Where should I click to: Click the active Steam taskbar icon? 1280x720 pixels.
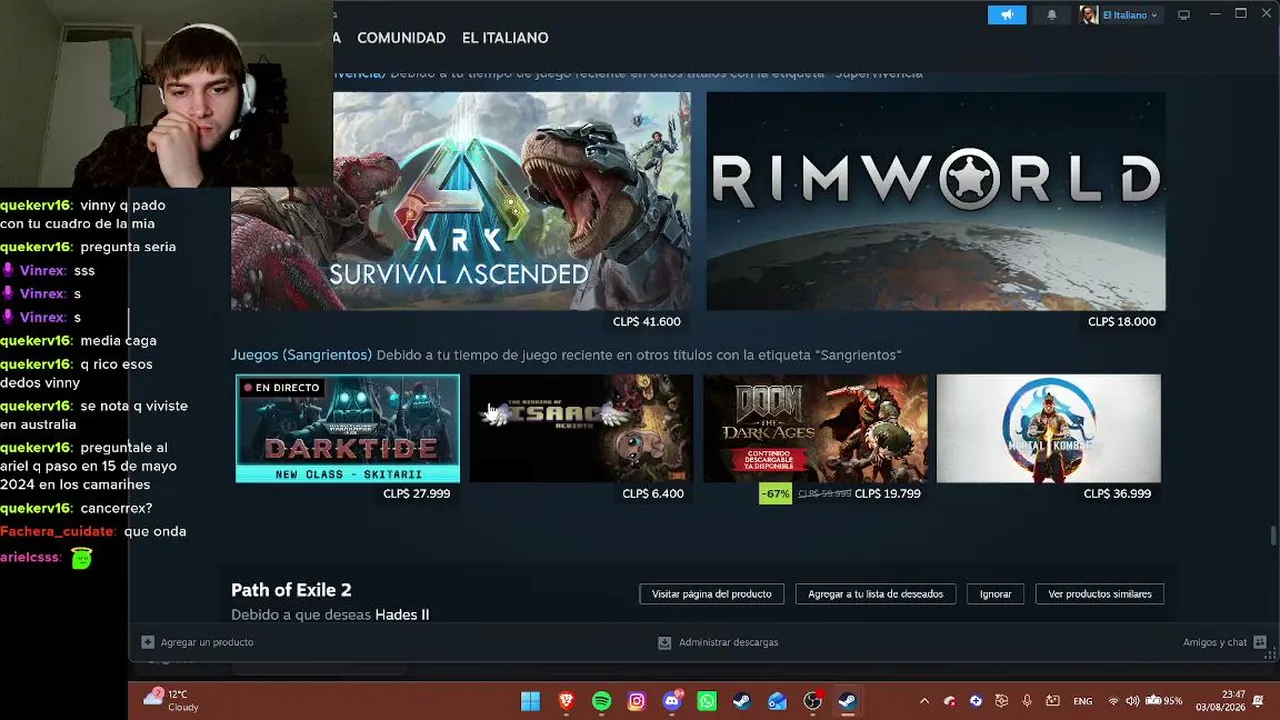pyautogui.click(x=847, y=701)
